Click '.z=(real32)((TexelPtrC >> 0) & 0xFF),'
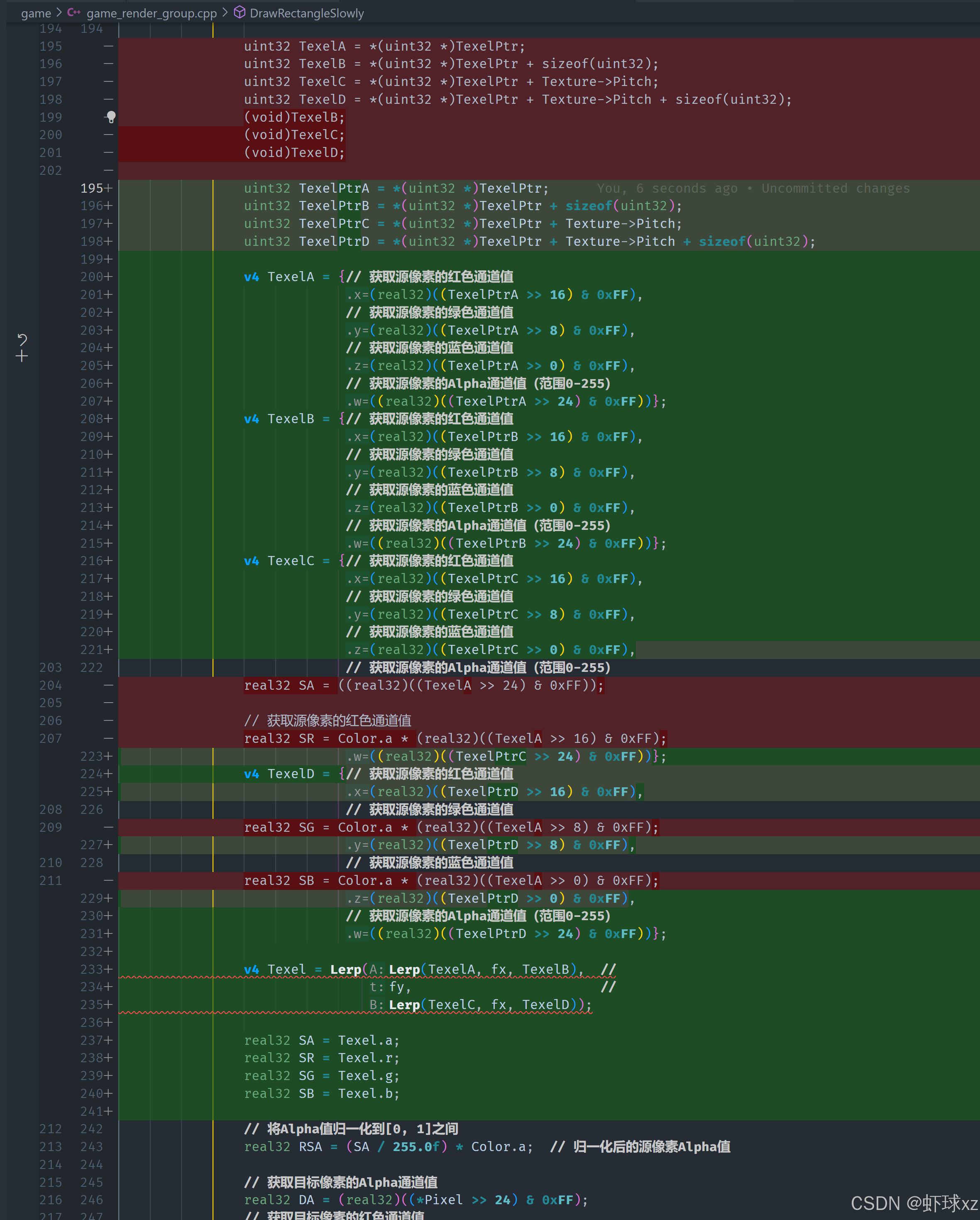Viewport: 980px width, 1220px height. (x=490, y=649)
